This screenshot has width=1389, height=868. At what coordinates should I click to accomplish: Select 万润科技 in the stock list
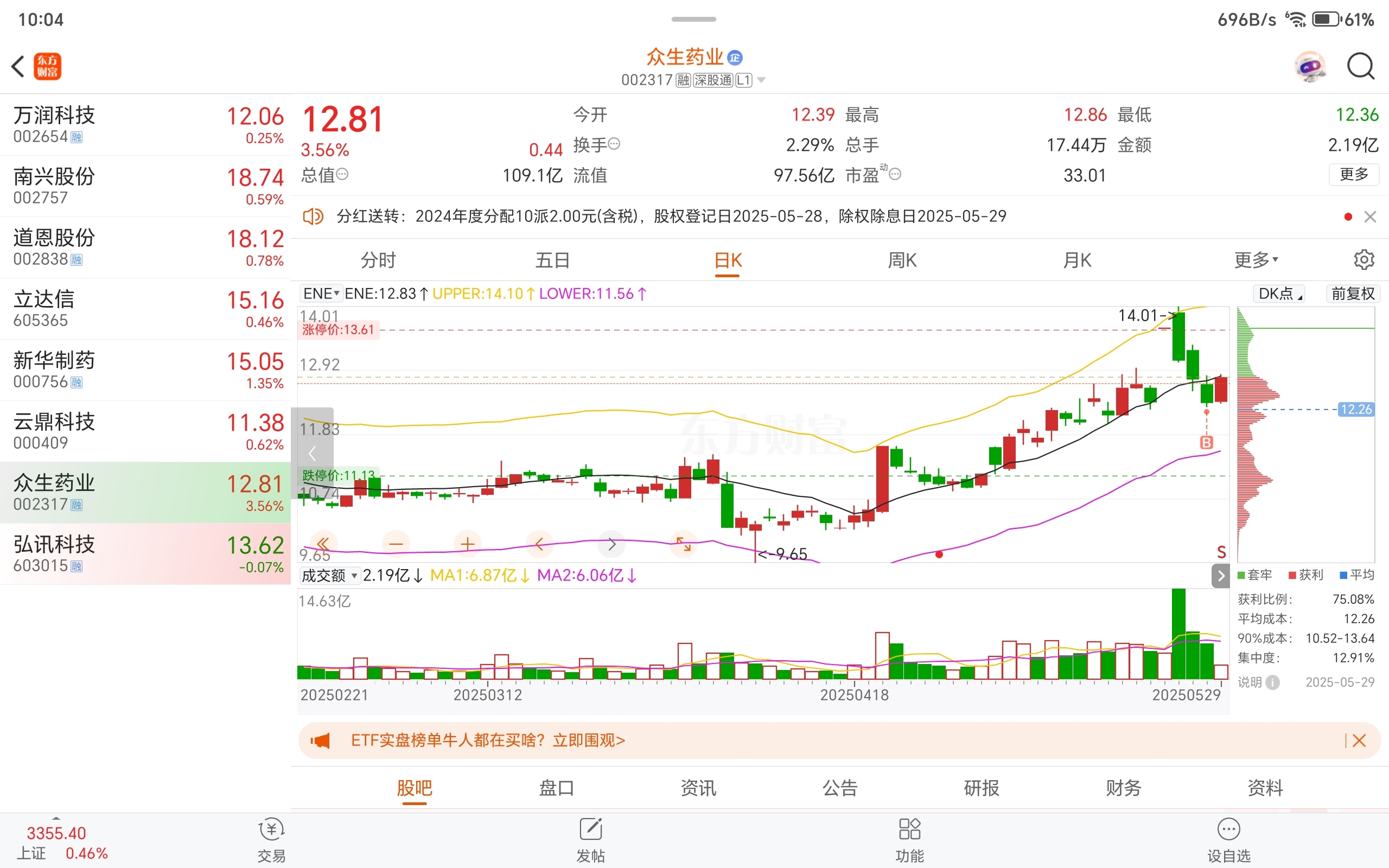click(x=145, y=125)
